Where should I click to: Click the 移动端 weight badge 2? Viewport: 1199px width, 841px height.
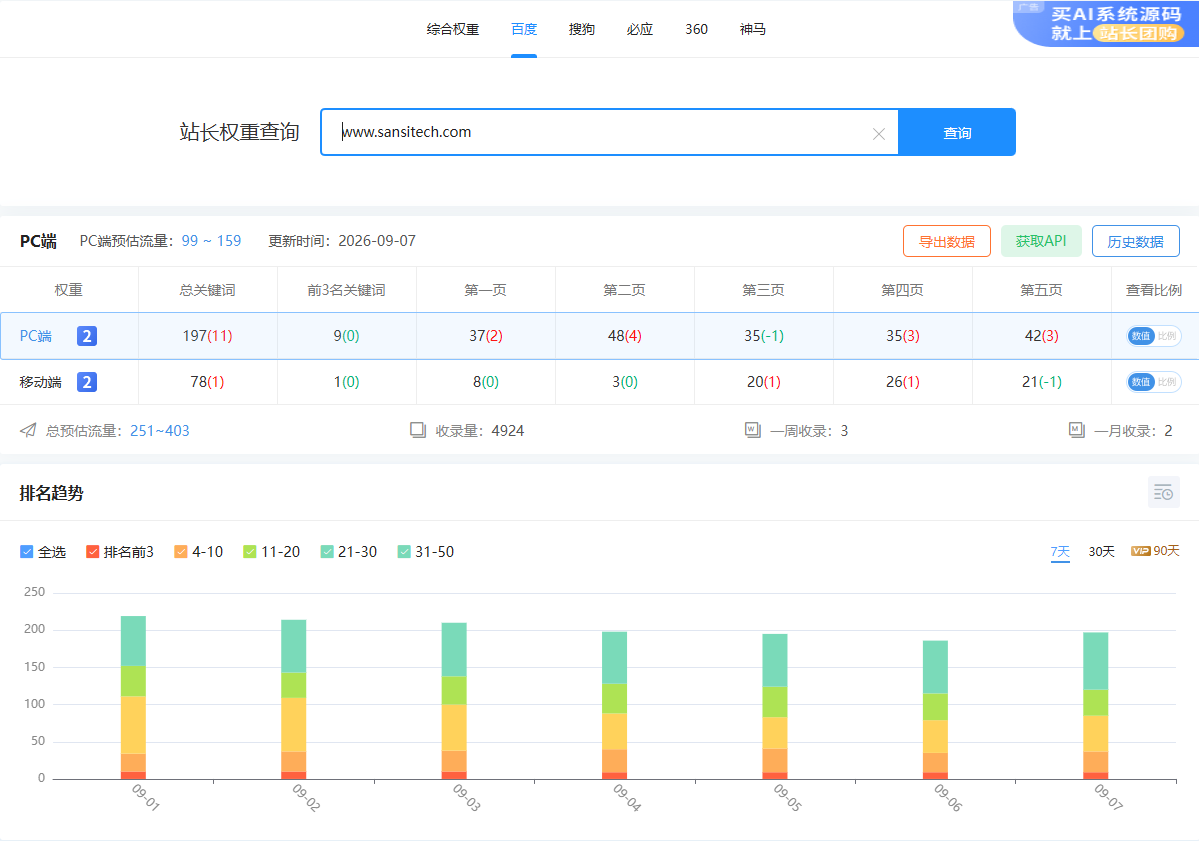[x=87, y=382]
